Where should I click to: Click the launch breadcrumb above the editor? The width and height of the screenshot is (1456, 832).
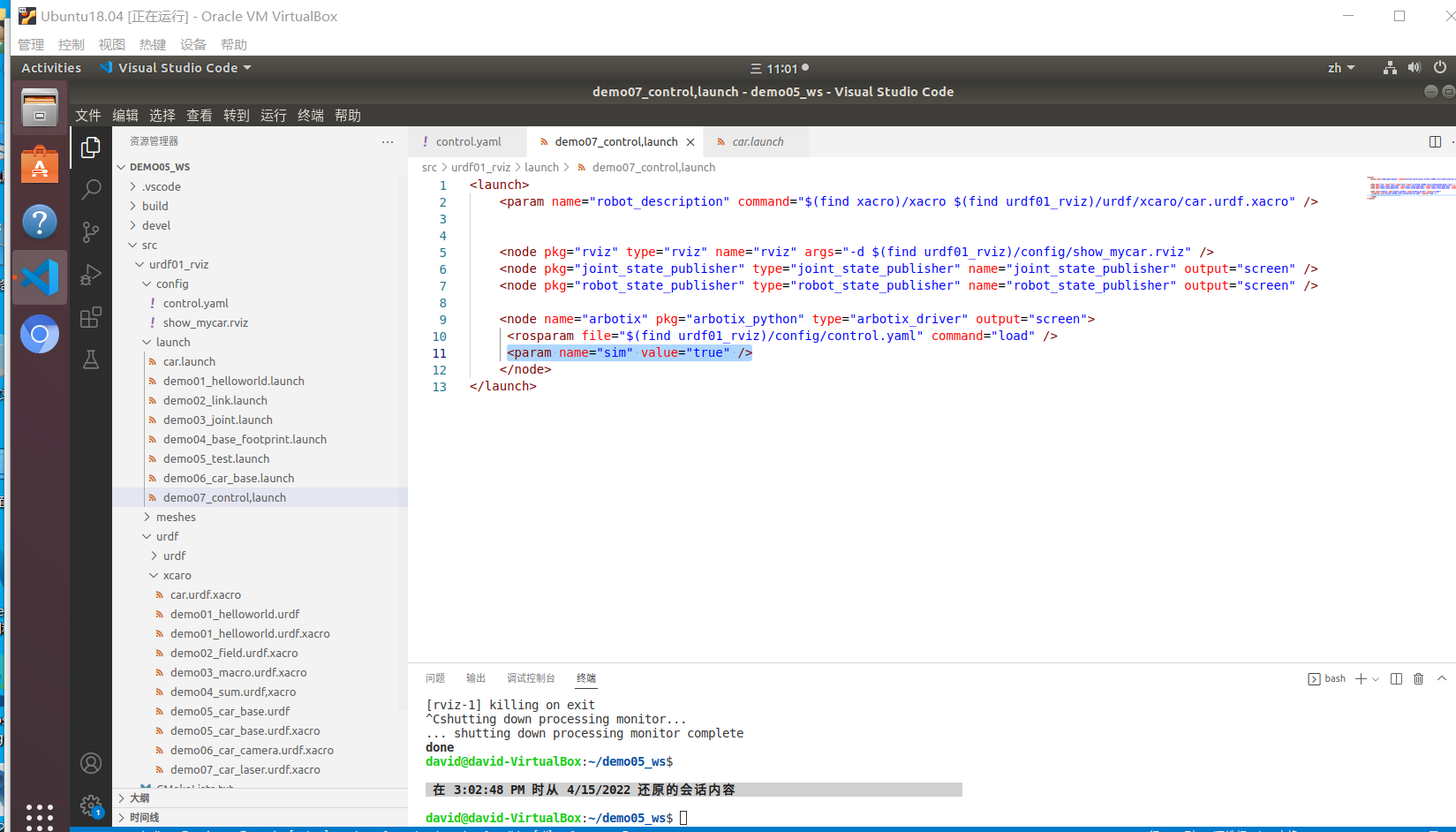(x=541, y=167)
